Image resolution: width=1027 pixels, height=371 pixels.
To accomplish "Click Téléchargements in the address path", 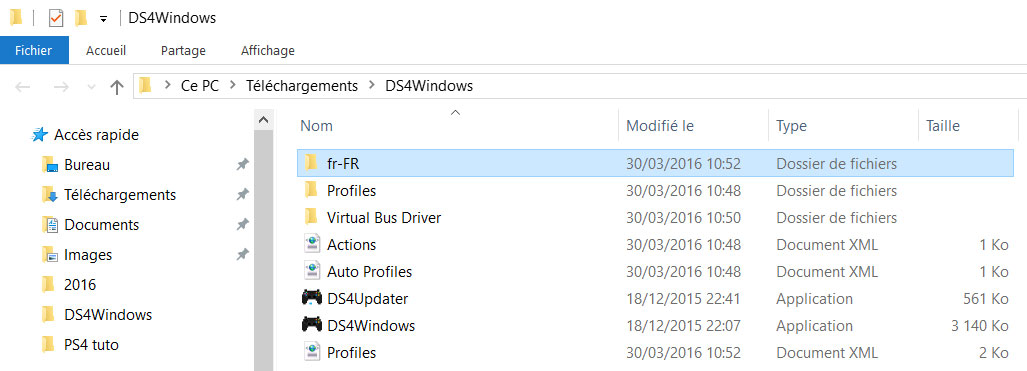I will pyautogui.click(x=302, y=86).
